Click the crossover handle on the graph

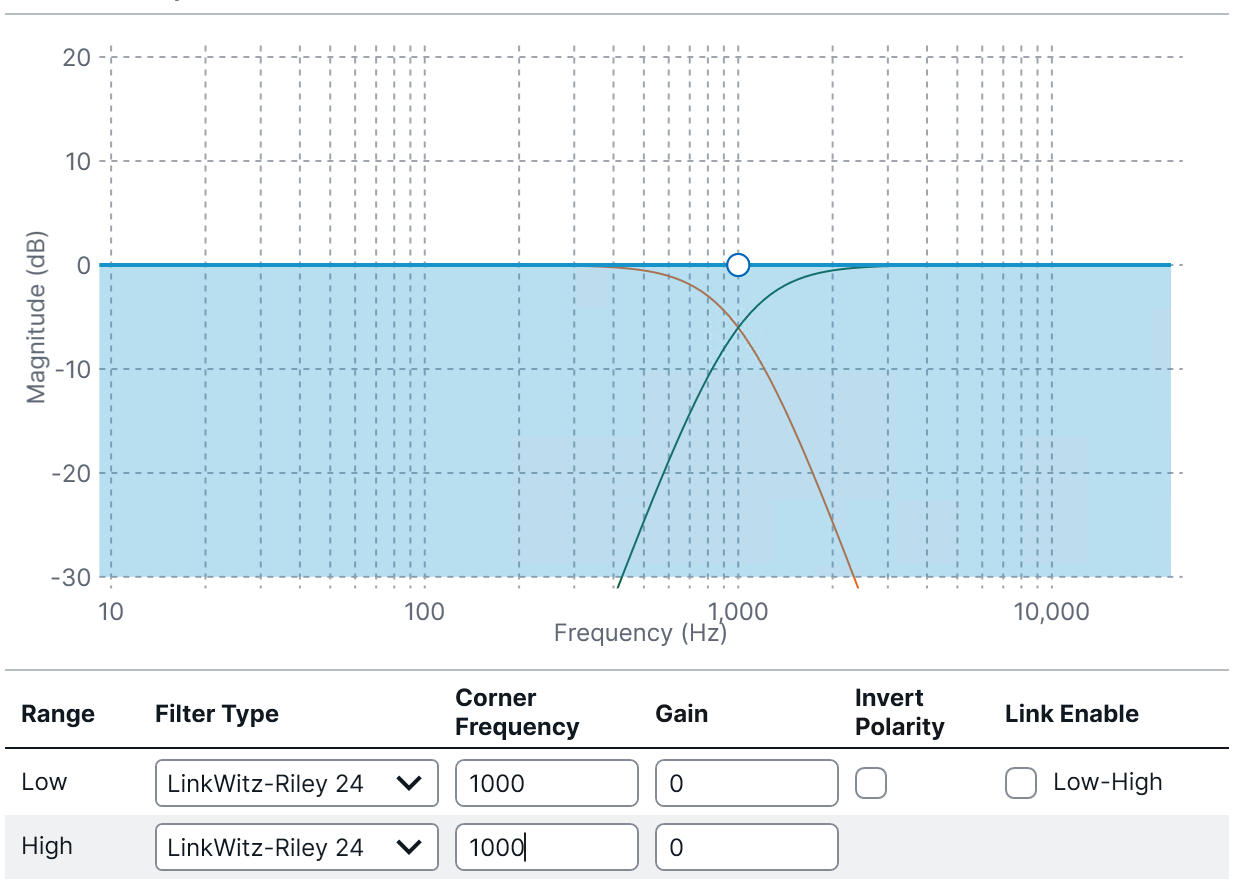pos(738,265)
